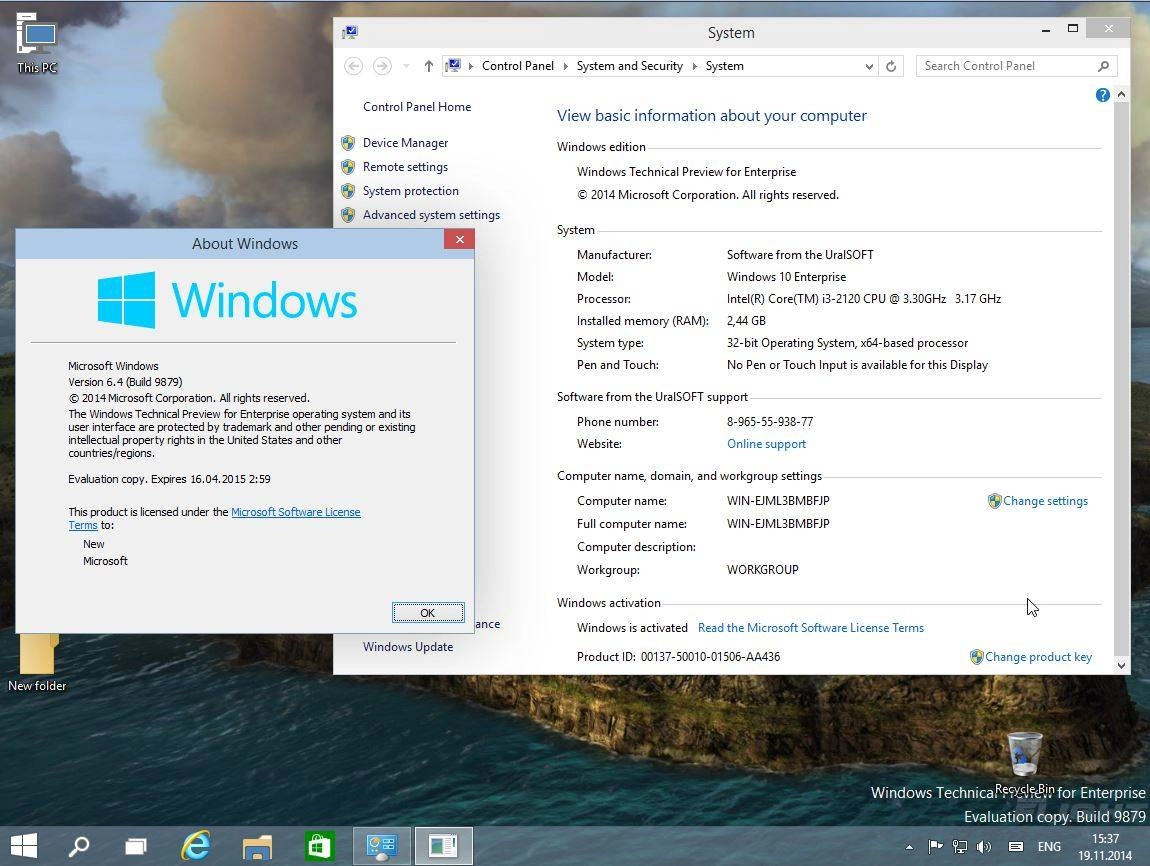This screenshot has width=1150, height=866.
Task: Click the 'Windows 10 Enterprise' model value
Action: click(786, 277)
